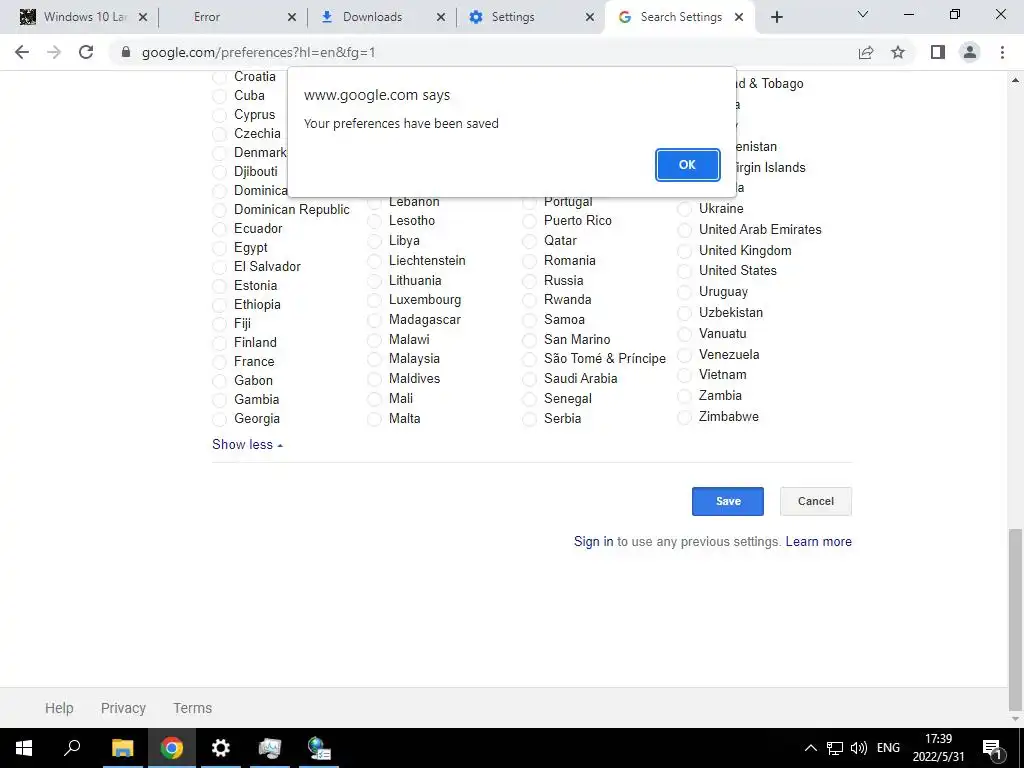The height and width of the screenshot is (768, 1024).
Task: Go back to the previous page
Action: pos(22,52)
